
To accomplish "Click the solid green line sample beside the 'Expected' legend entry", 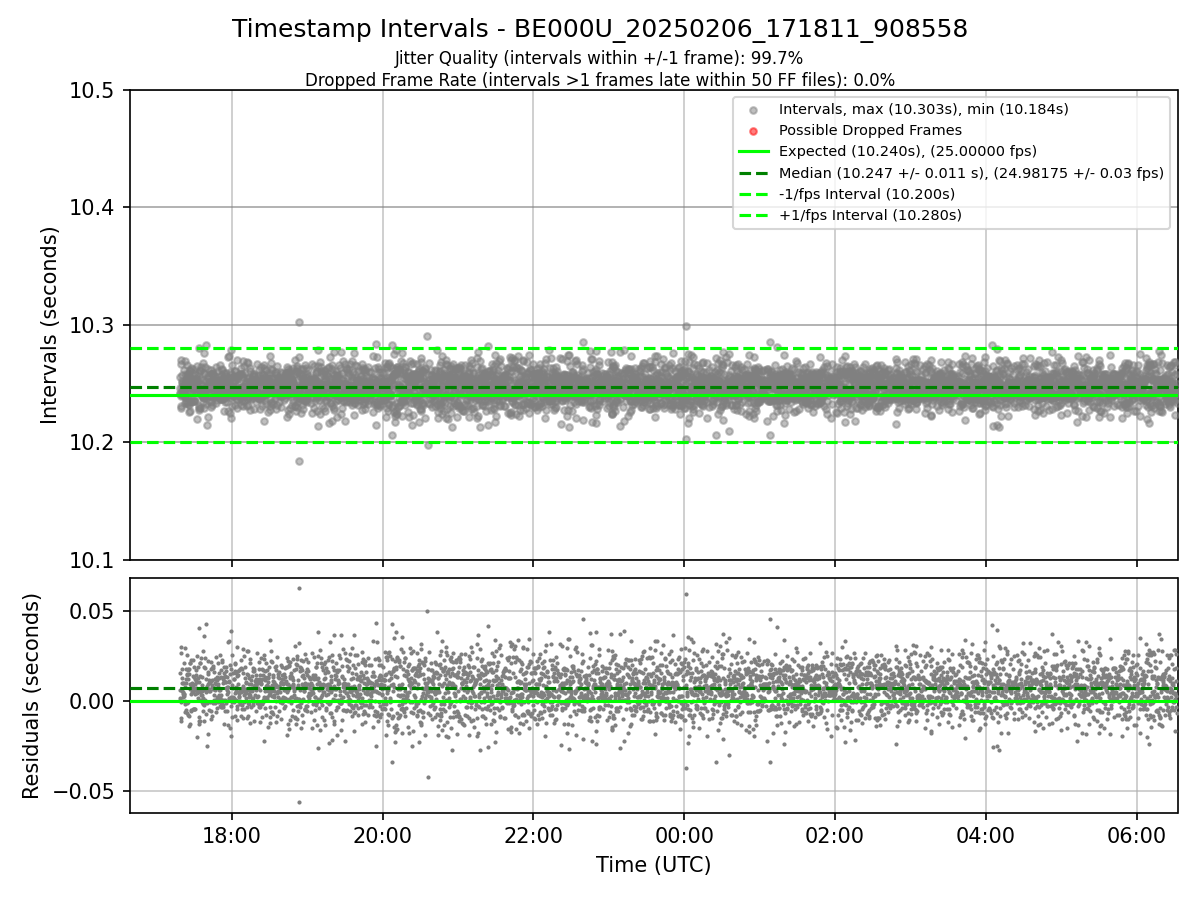I will tap(754, 152).
